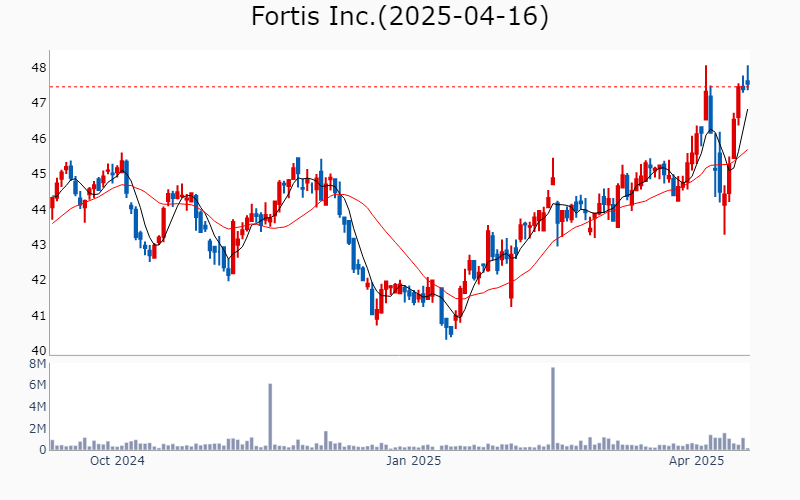Click the 'Apr 2025' date label
The width and height of the screenshot is (800, 500).
pos(696,461)
